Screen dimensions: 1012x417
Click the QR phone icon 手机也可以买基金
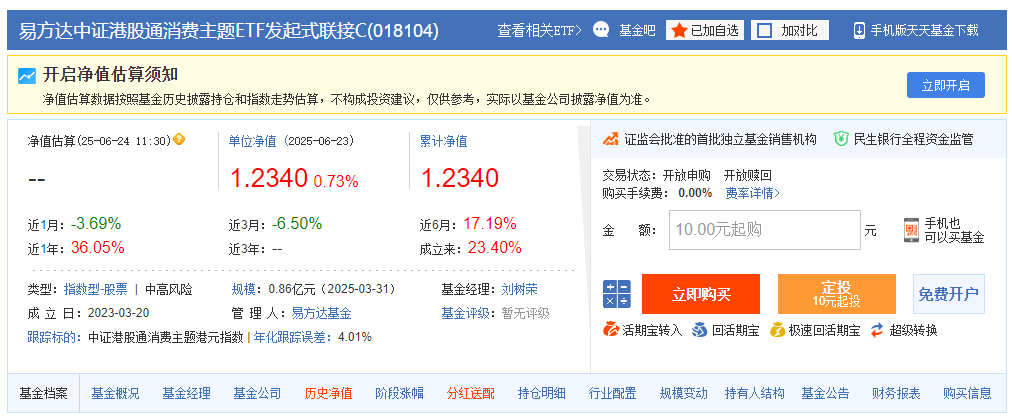(911, 230)
